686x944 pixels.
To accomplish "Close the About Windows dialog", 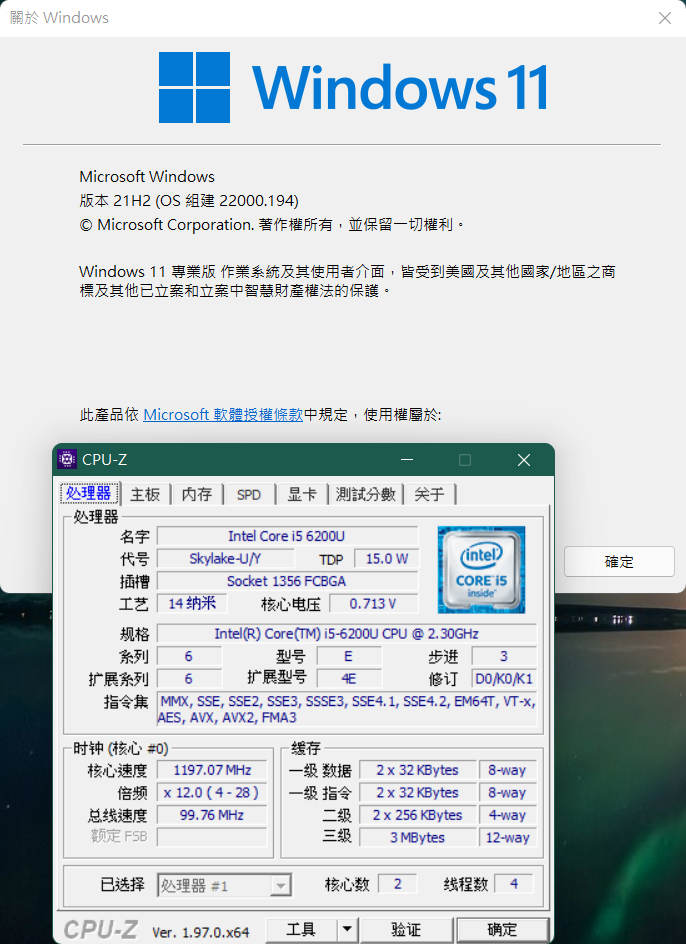I will coord(664,18).
